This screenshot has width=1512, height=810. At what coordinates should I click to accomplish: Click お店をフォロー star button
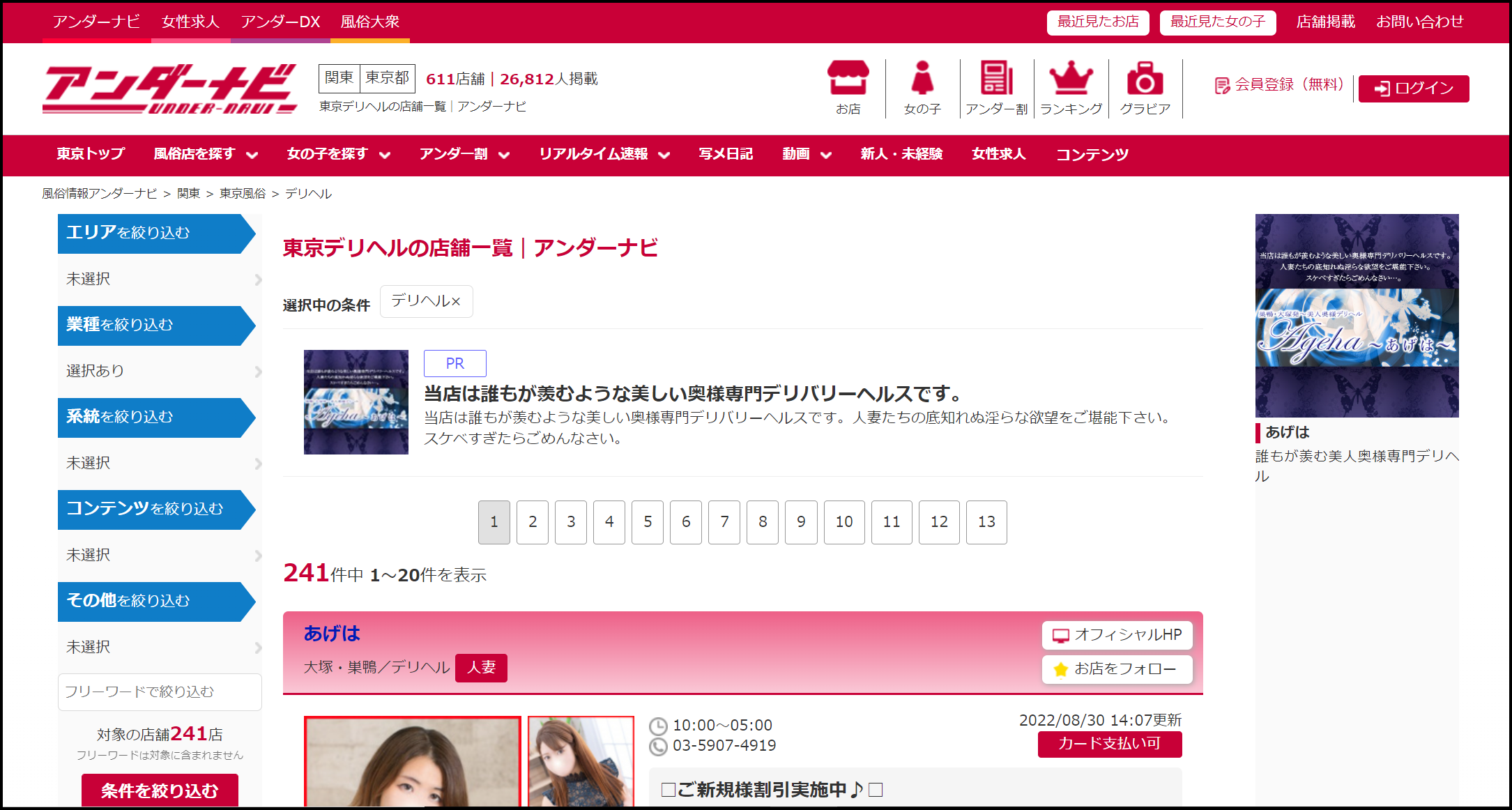[x=1117, y=669]
